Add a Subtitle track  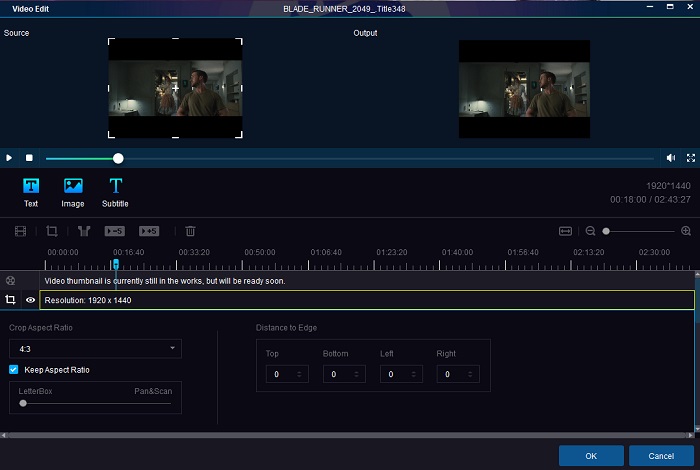[x=115, y=192]
